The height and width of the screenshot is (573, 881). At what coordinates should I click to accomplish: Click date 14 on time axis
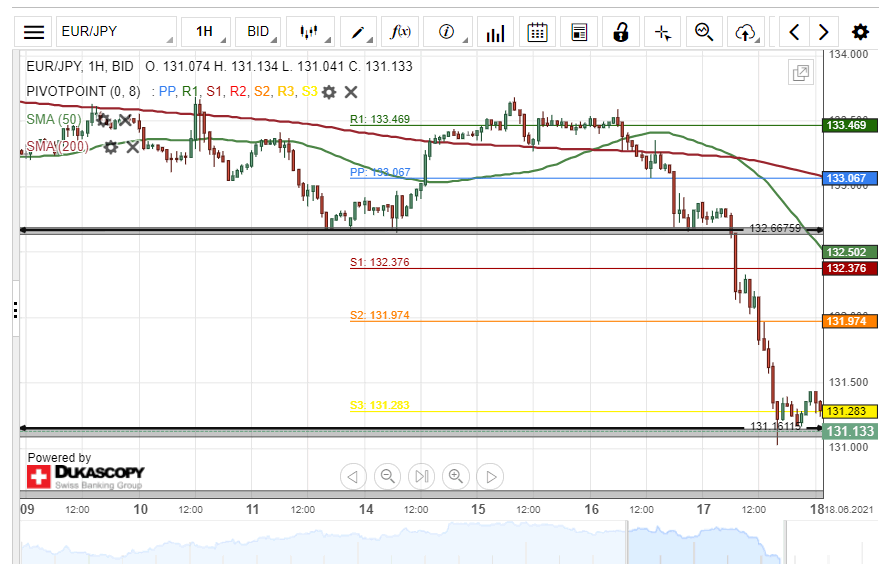pos(366,510)
